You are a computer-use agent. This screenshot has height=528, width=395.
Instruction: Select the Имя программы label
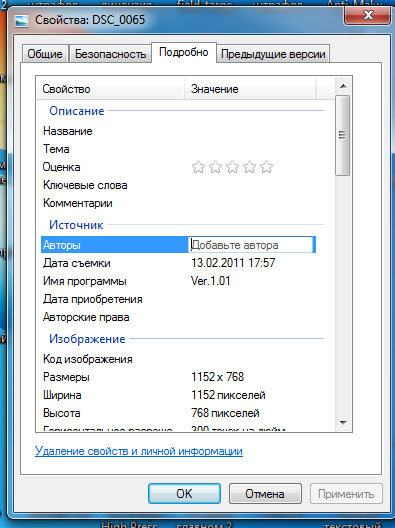coord(85,281)
